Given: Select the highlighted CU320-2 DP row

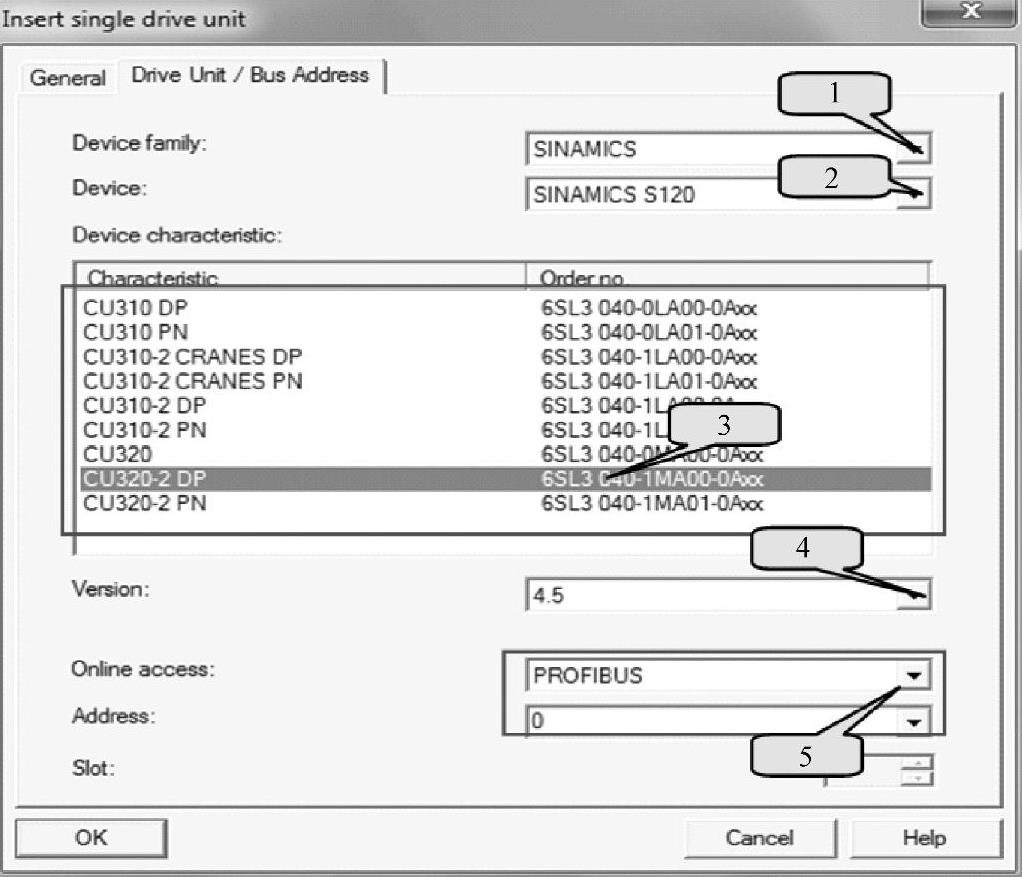Looking at the screenshot, I should [x=505, y=479].
